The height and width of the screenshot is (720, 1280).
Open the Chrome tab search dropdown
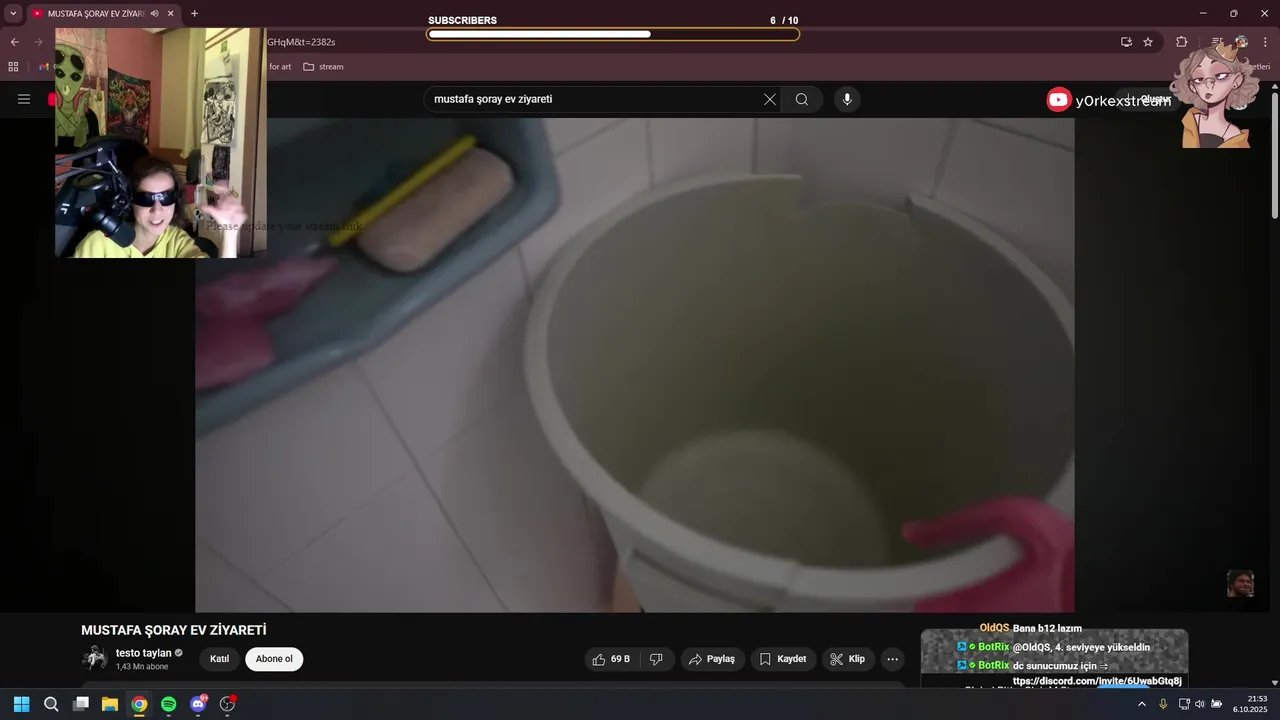point(13,13)
